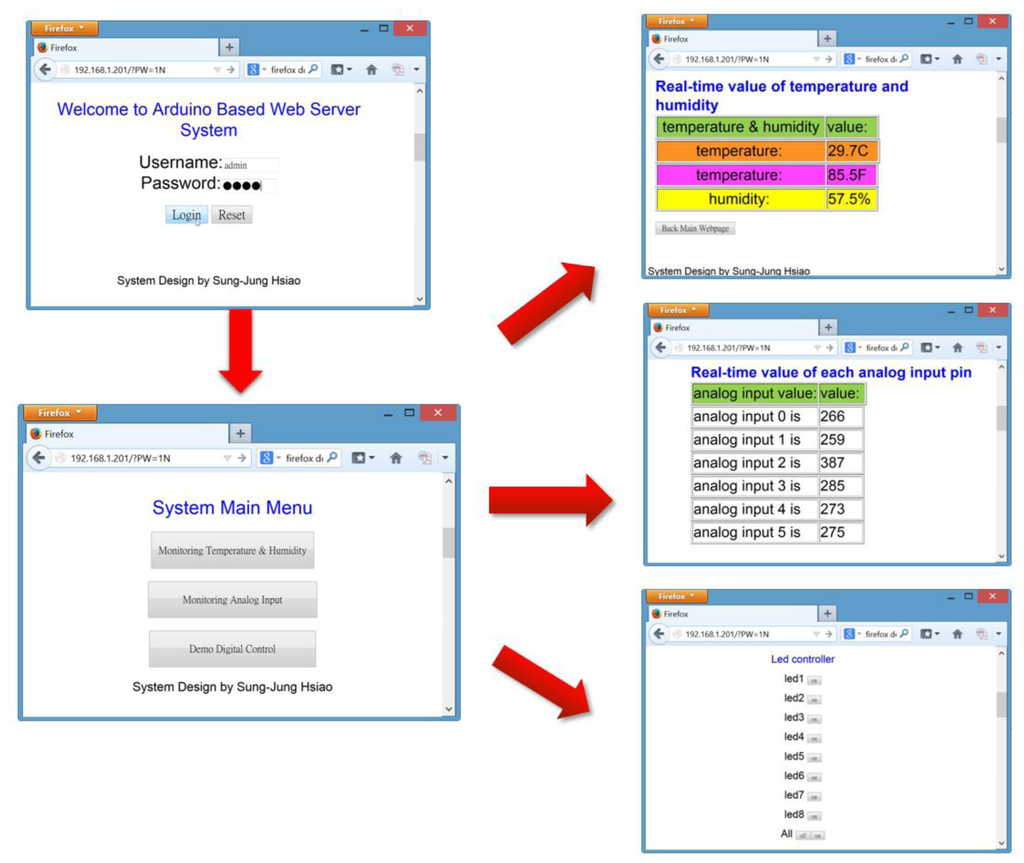1024x863 pixels.
Task: Click Google search engine icon in login window
Action: (253, 69)
